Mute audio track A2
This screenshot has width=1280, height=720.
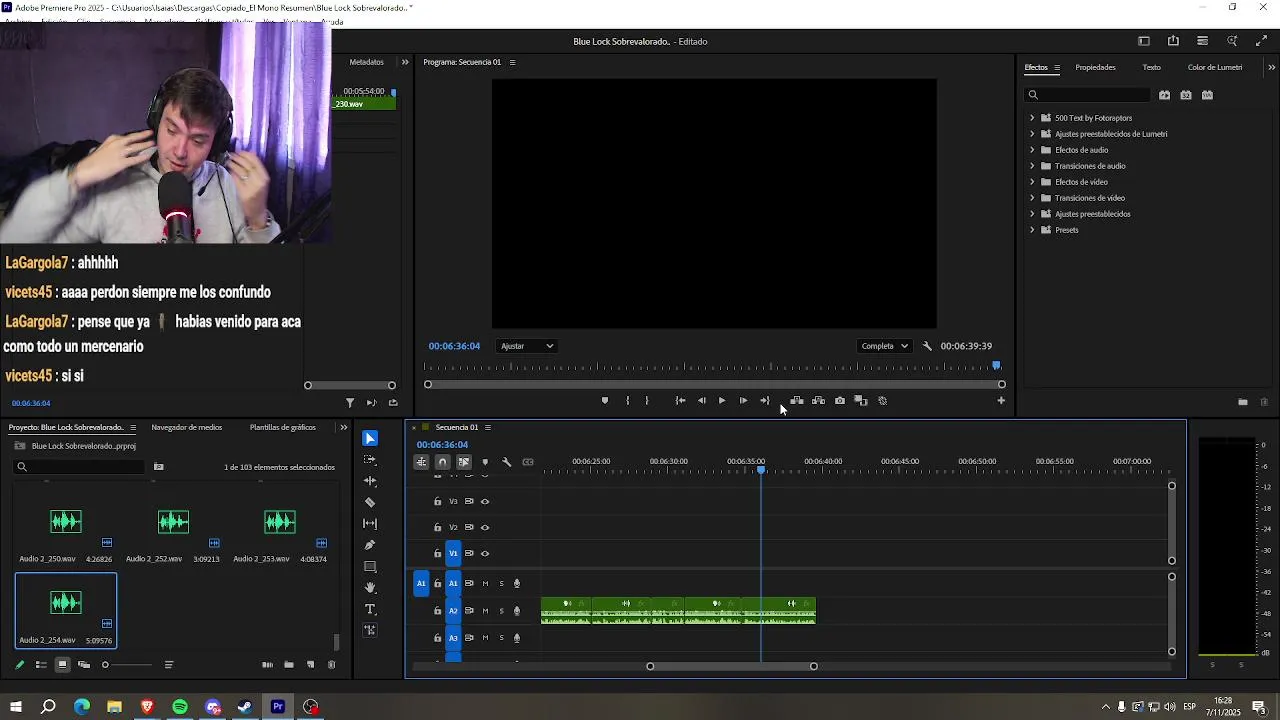(485, 611)
